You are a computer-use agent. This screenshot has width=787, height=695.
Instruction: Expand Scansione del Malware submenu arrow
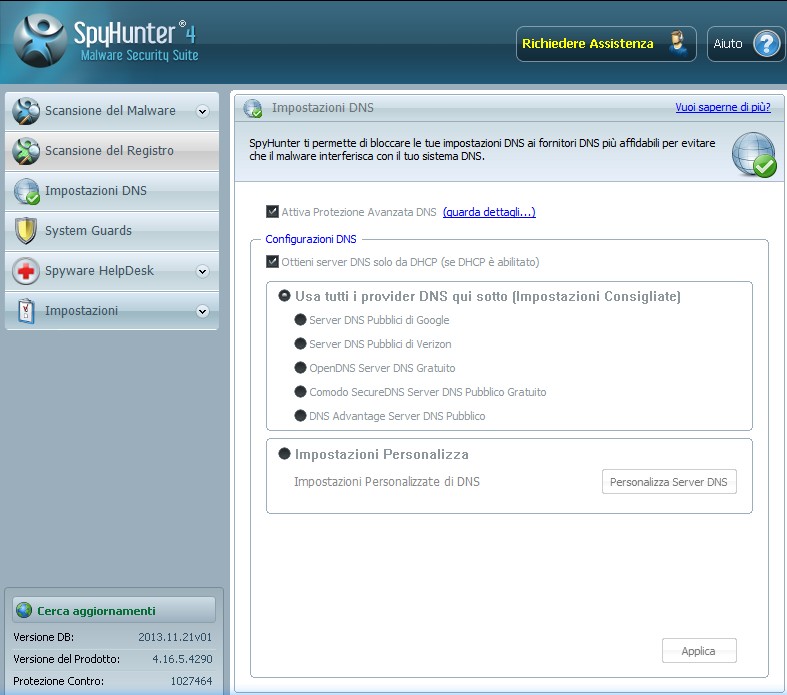pos(203,111)
